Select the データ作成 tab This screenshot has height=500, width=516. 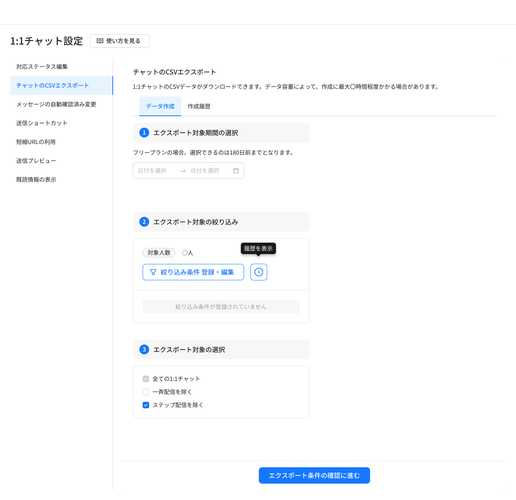pyautogui.click(x=160, y=106)
